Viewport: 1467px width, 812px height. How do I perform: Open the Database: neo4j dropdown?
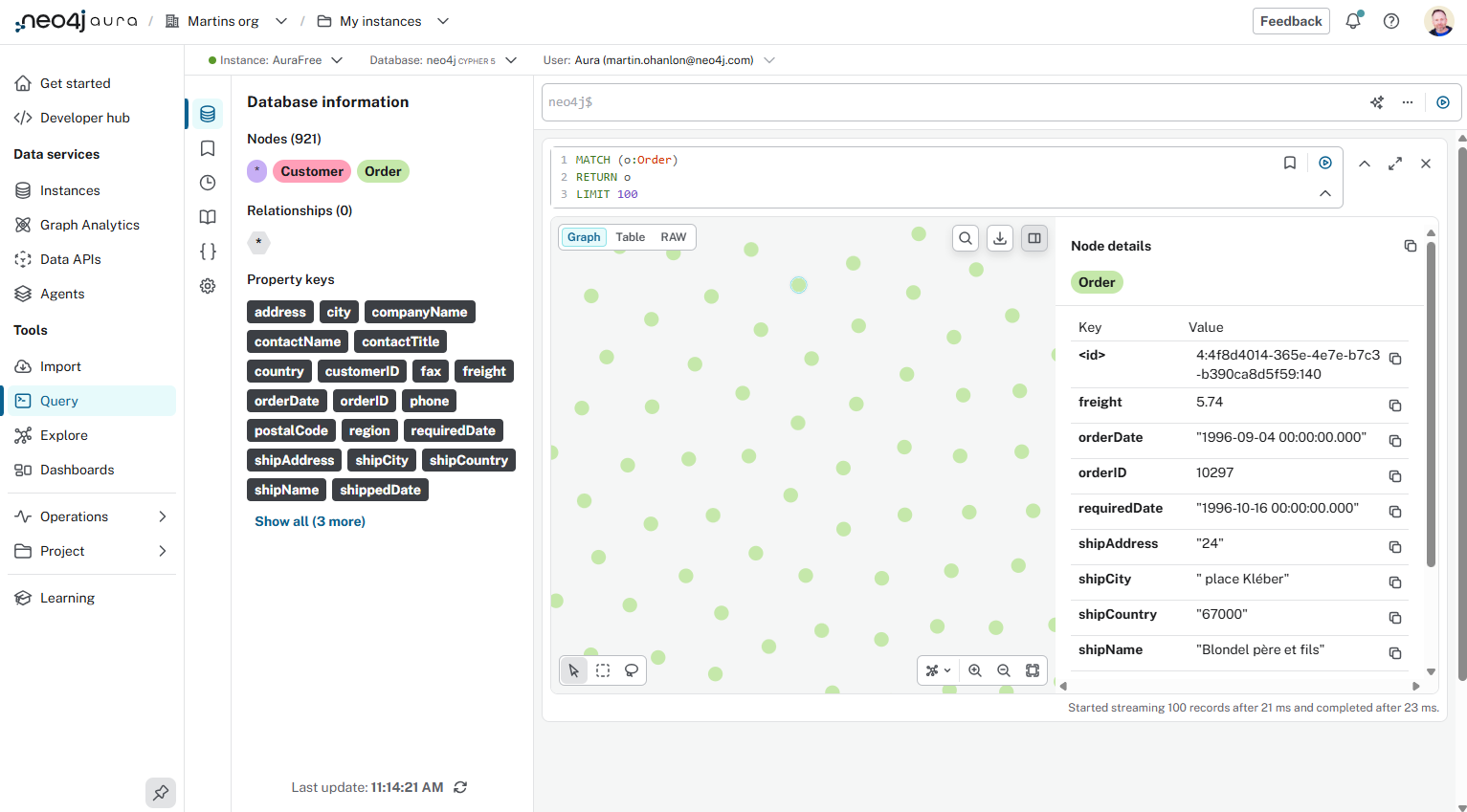[x=512, y=59]
